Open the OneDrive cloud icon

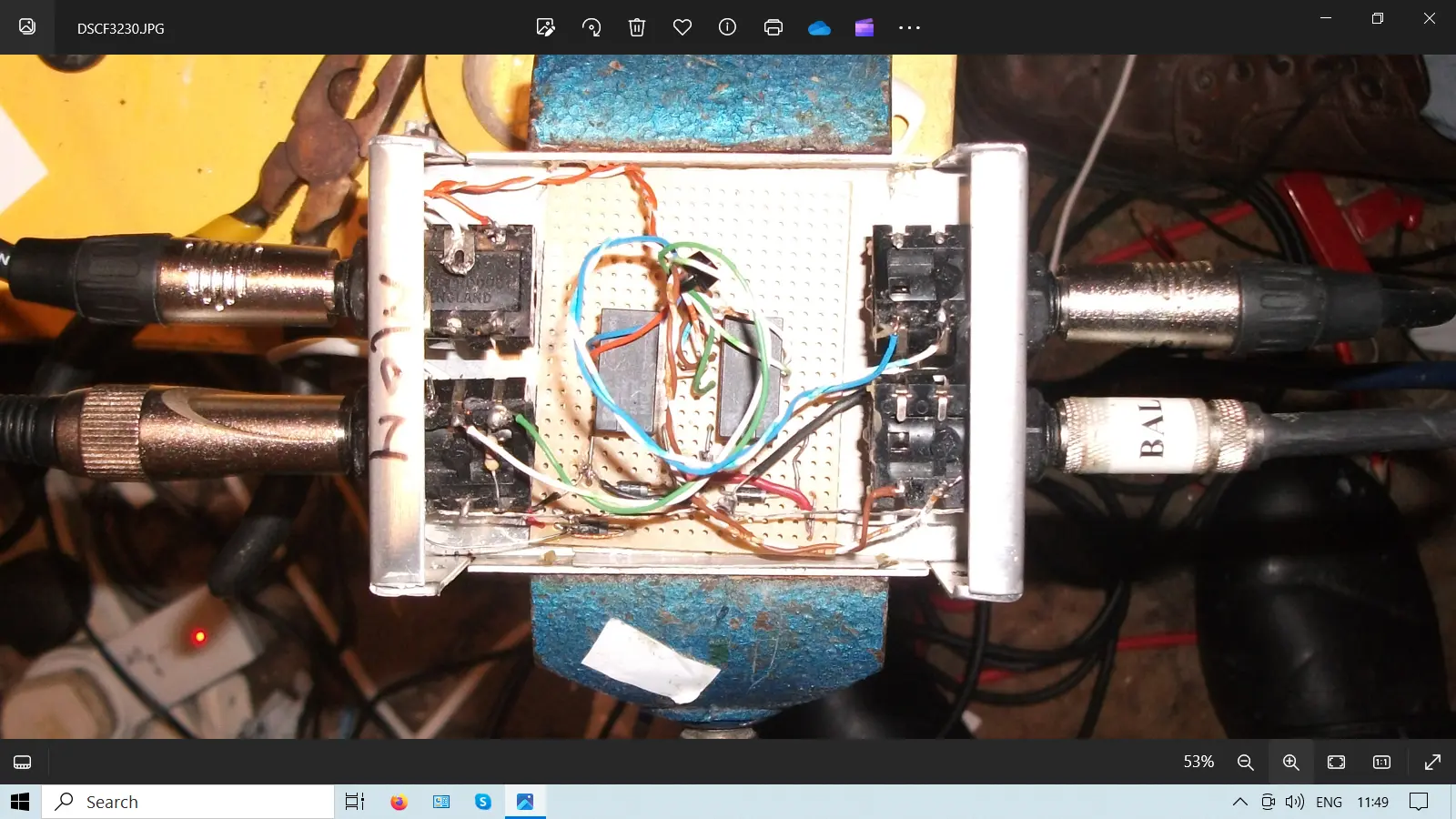[x=819, y=28]
